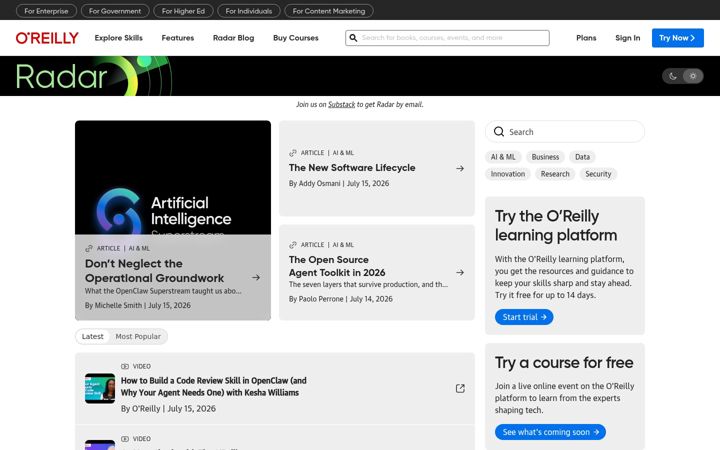This screenshot has width=720, height=450.
Task: Switch to dark mode with moon icon
Action: pos(673,76)
